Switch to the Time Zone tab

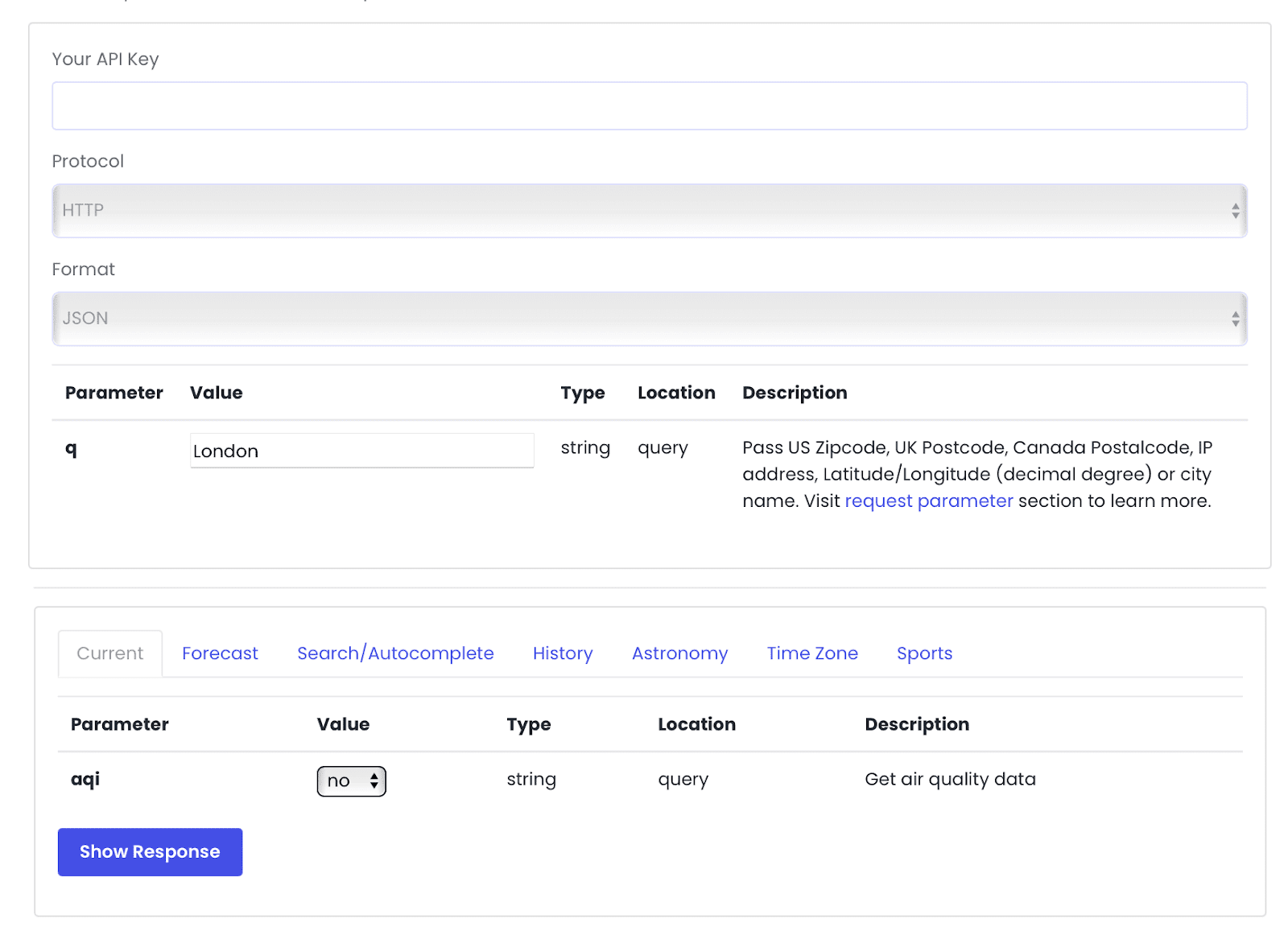(x=812, y=653)
